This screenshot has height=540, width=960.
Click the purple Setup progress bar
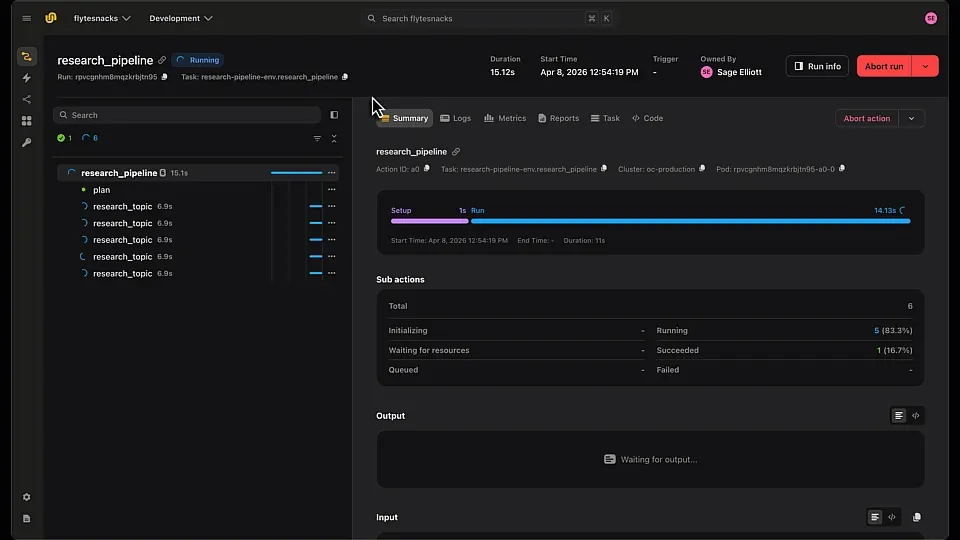430,221
